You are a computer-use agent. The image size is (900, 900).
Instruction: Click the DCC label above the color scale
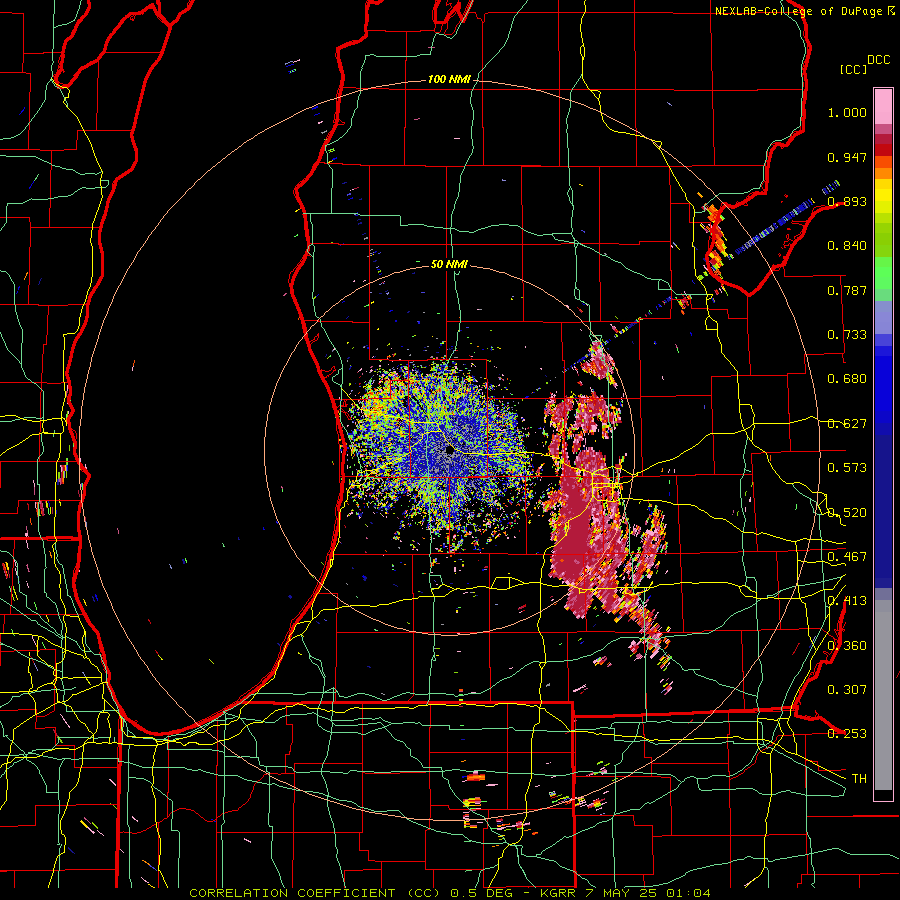point(878,60)
